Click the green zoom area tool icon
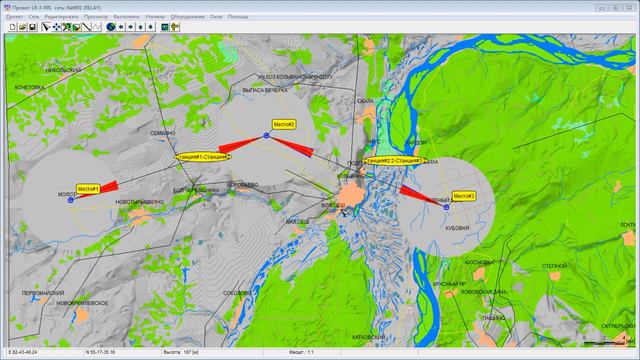 point(67,27)
